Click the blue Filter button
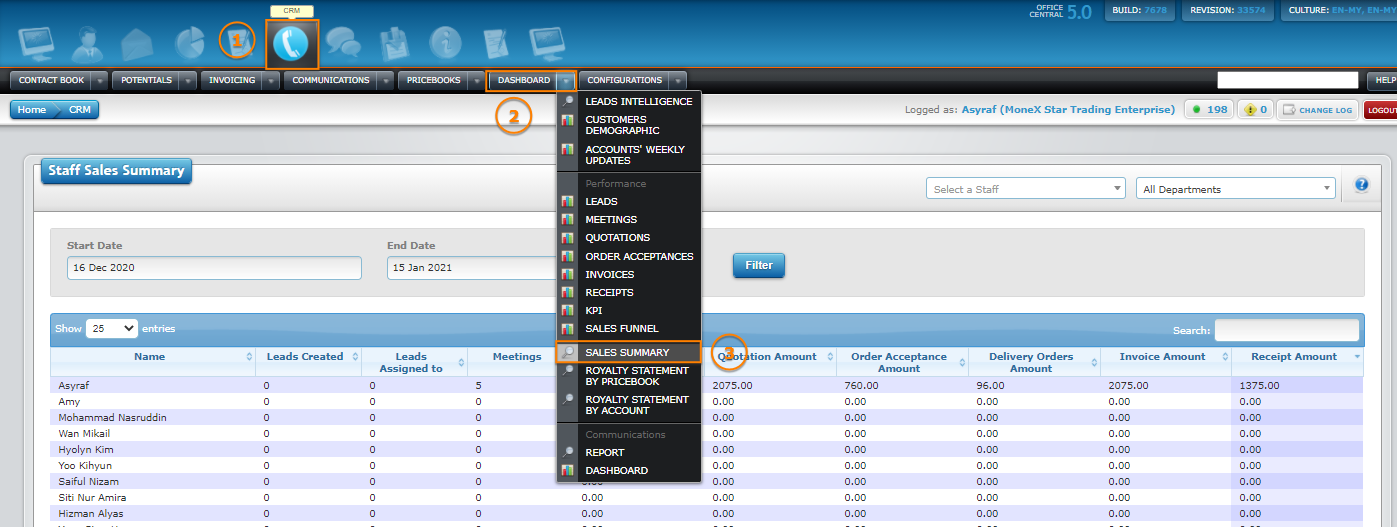This screenshot has height=527, width=1397. pos(759,265)
